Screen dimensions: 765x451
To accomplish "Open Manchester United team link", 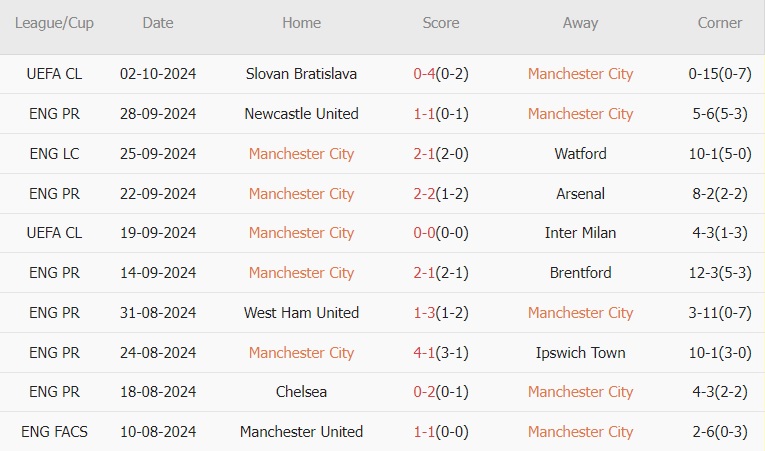I will pyautogui.click(x=301, y=432).
